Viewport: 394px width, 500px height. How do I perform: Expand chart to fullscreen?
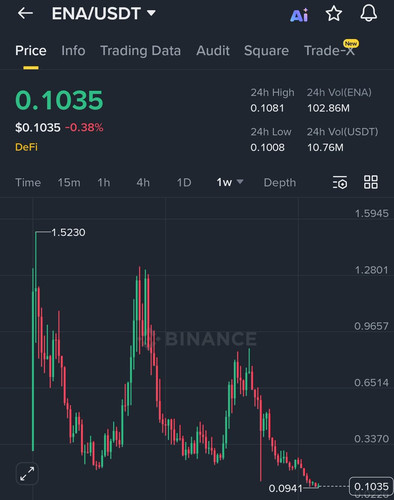[27, 474]
